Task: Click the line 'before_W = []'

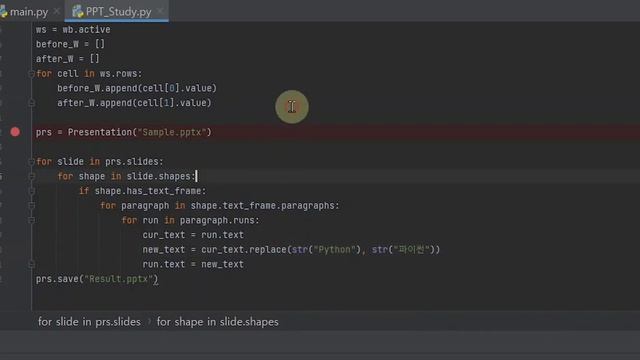Action: pyautogui.click(x=70, y=44)
